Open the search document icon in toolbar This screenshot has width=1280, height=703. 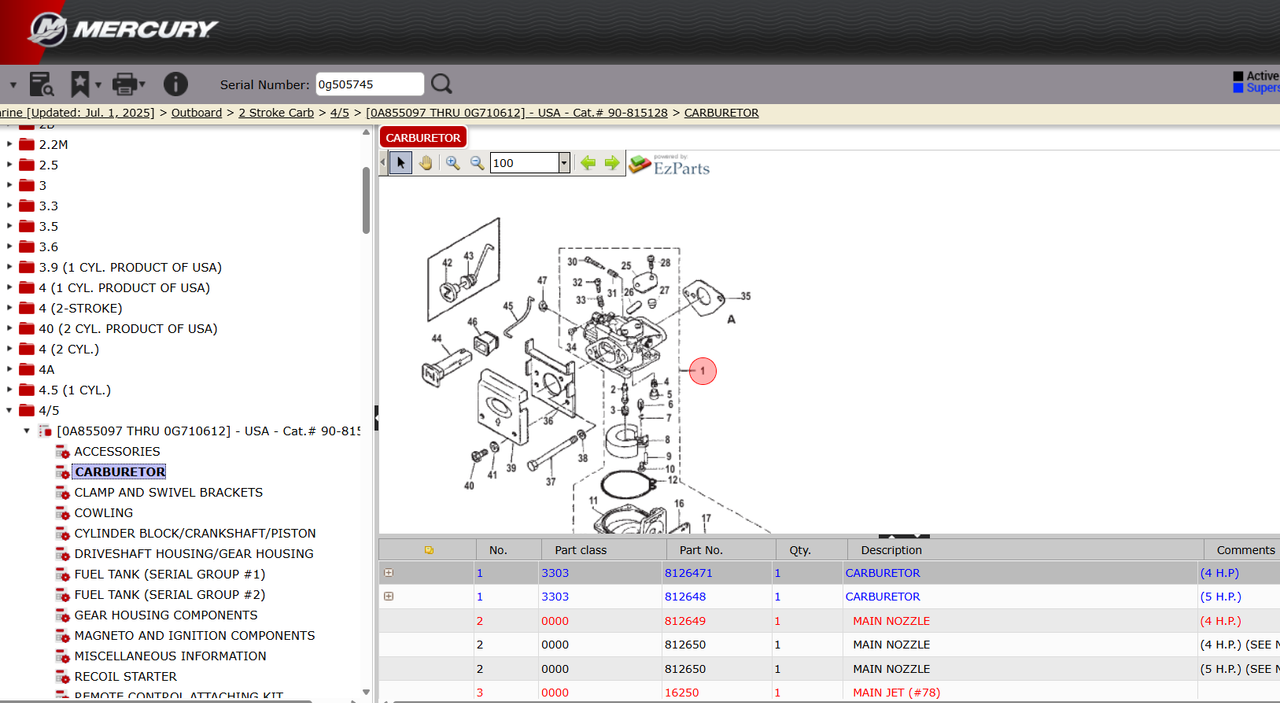coord(41,84)
